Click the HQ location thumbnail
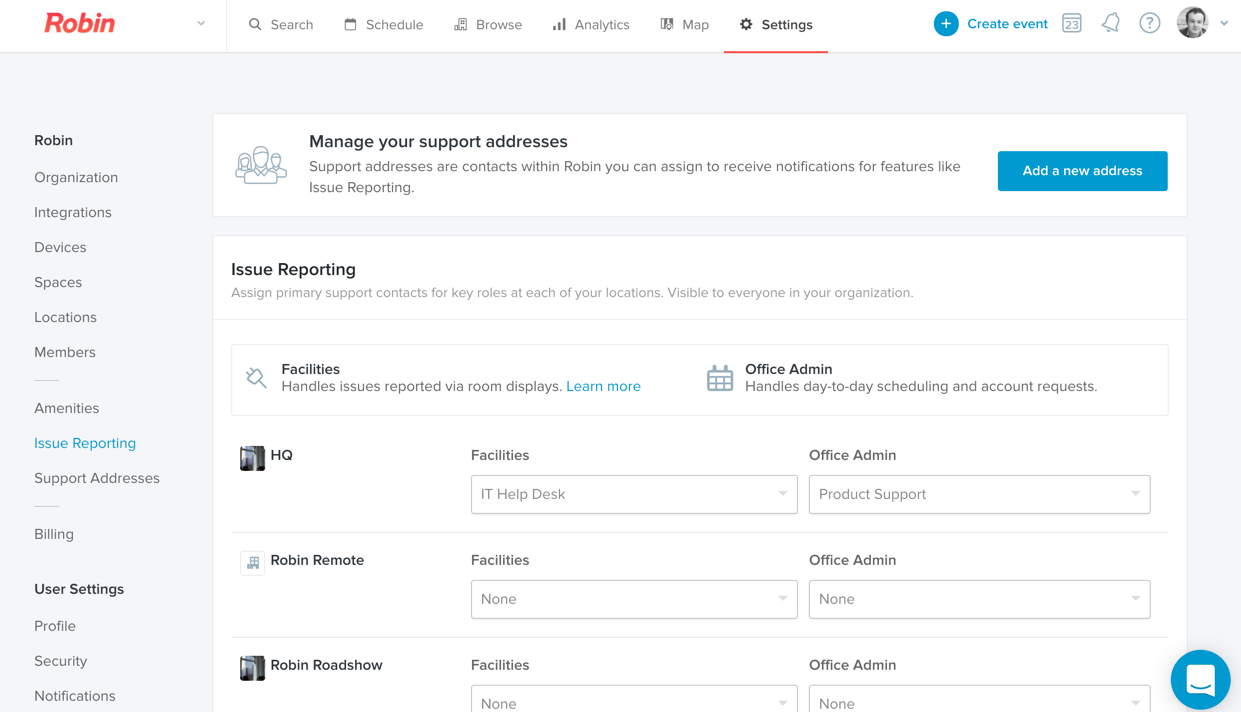 point(252,458)
